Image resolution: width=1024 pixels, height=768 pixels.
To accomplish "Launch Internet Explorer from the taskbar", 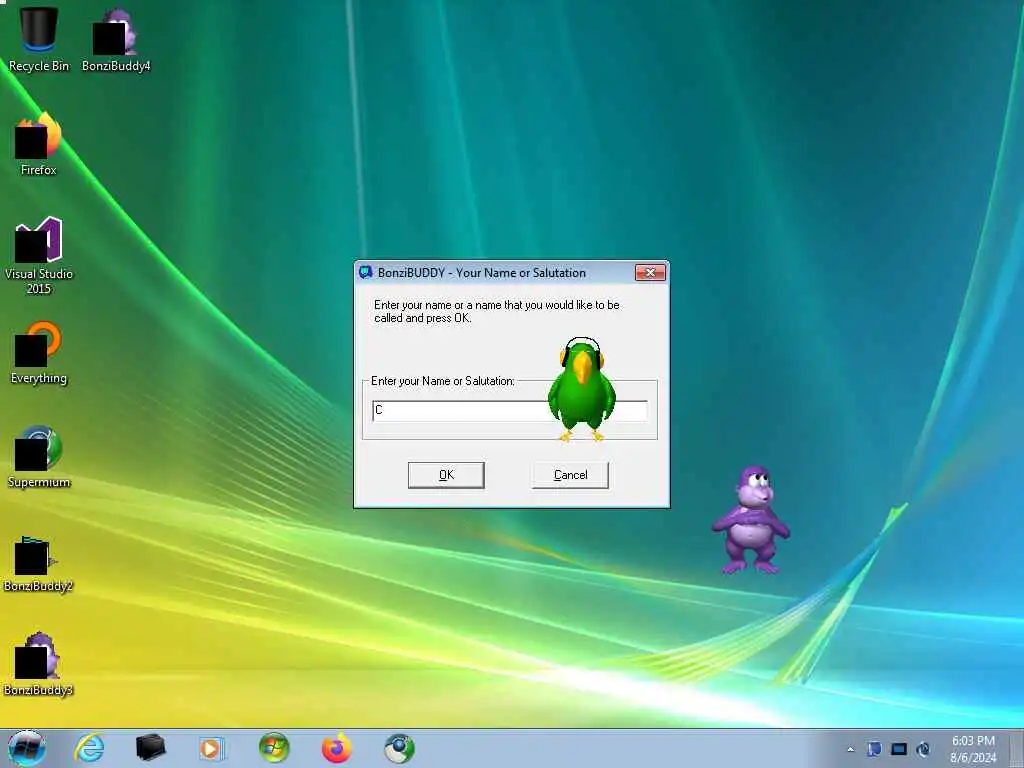I will [89, 748].
